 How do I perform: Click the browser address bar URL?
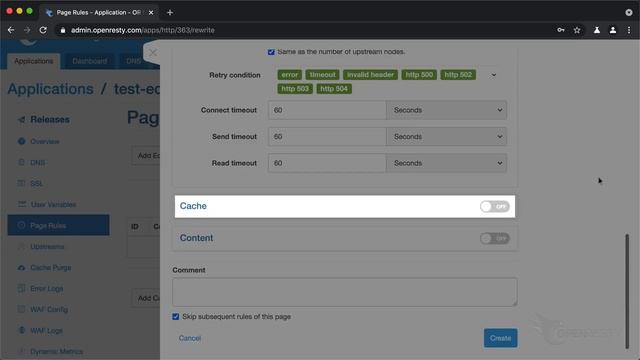click(x=142, y=30)
